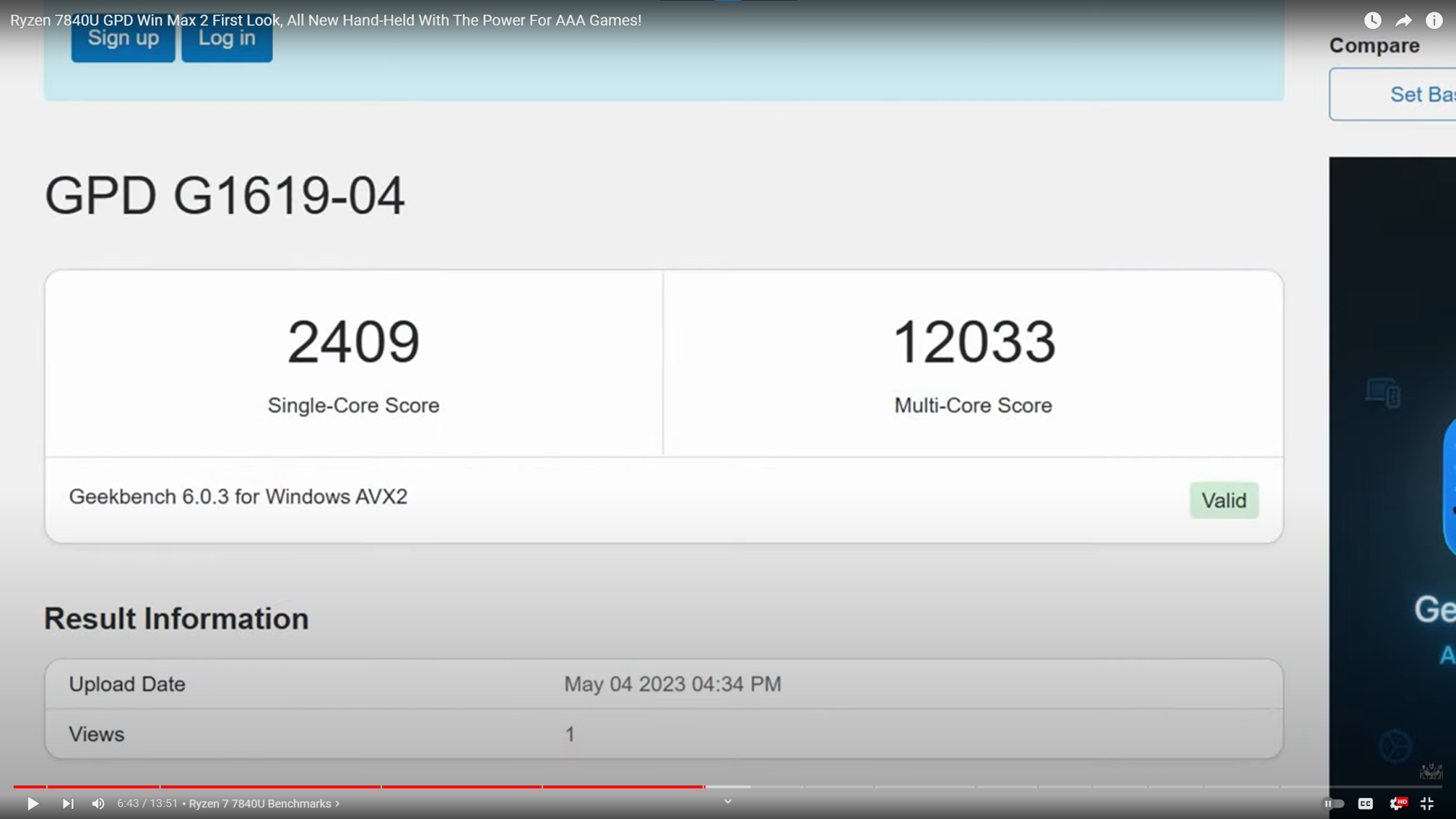The image size is (1456, 819).
Task: Jump to the first chapter segment of the timeline
Action: pos(29,787)
